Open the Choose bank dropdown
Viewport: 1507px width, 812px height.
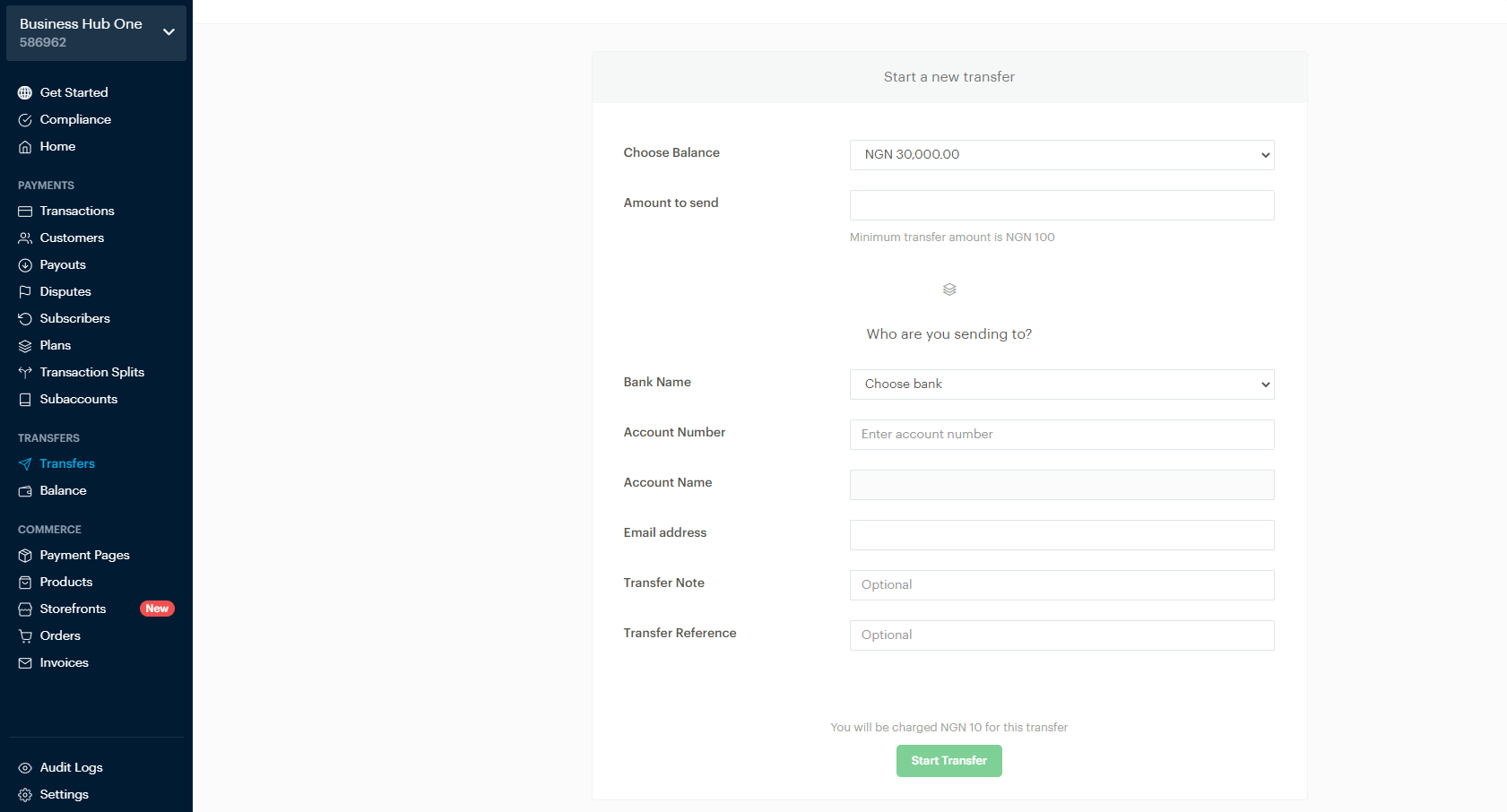(x=1061, y=384)
